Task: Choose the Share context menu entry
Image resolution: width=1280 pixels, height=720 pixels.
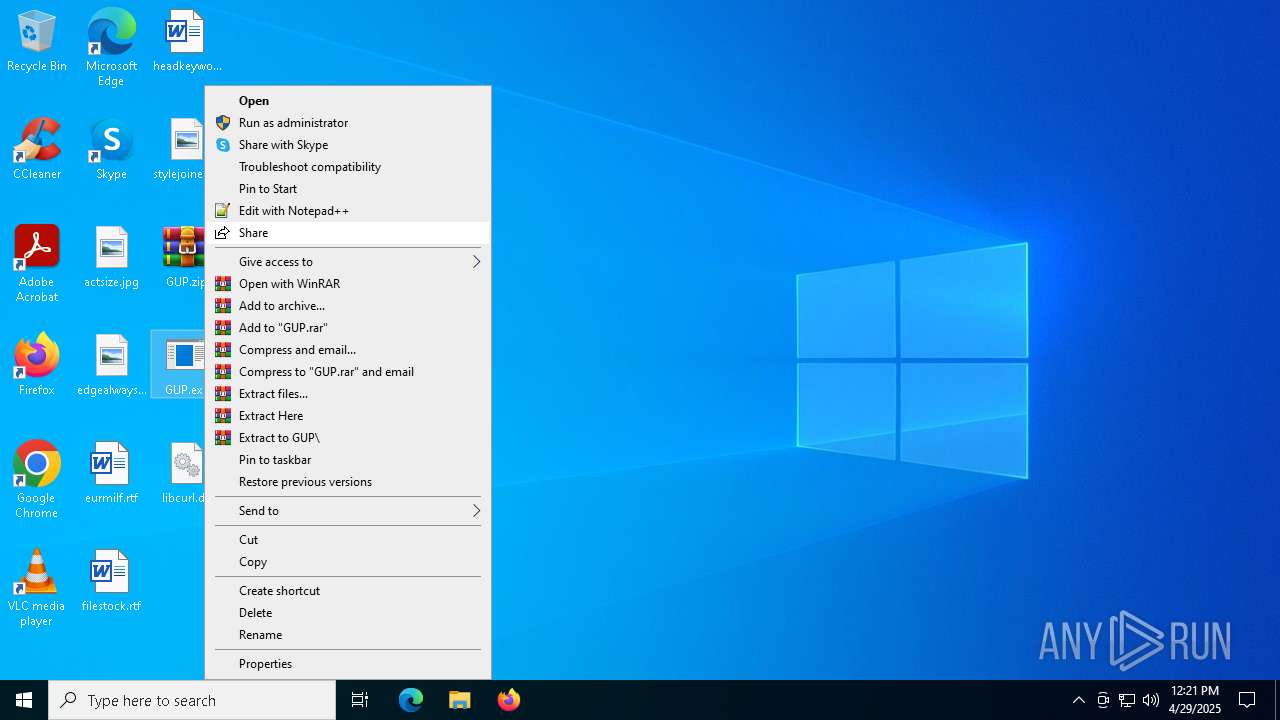Action: pos(347,233)
